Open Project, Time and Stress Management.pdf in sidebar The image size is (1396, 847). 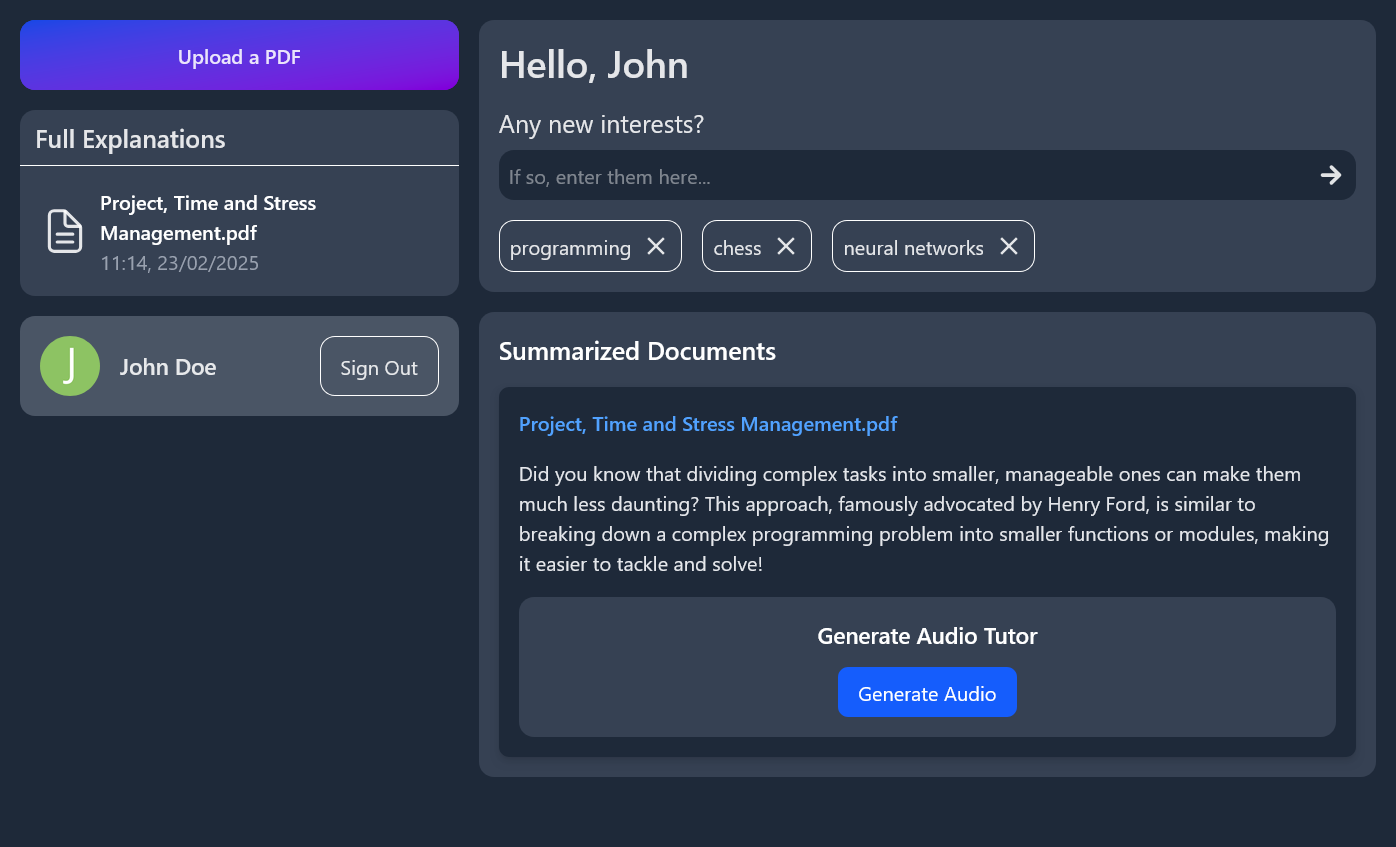[x=208, y=218]
